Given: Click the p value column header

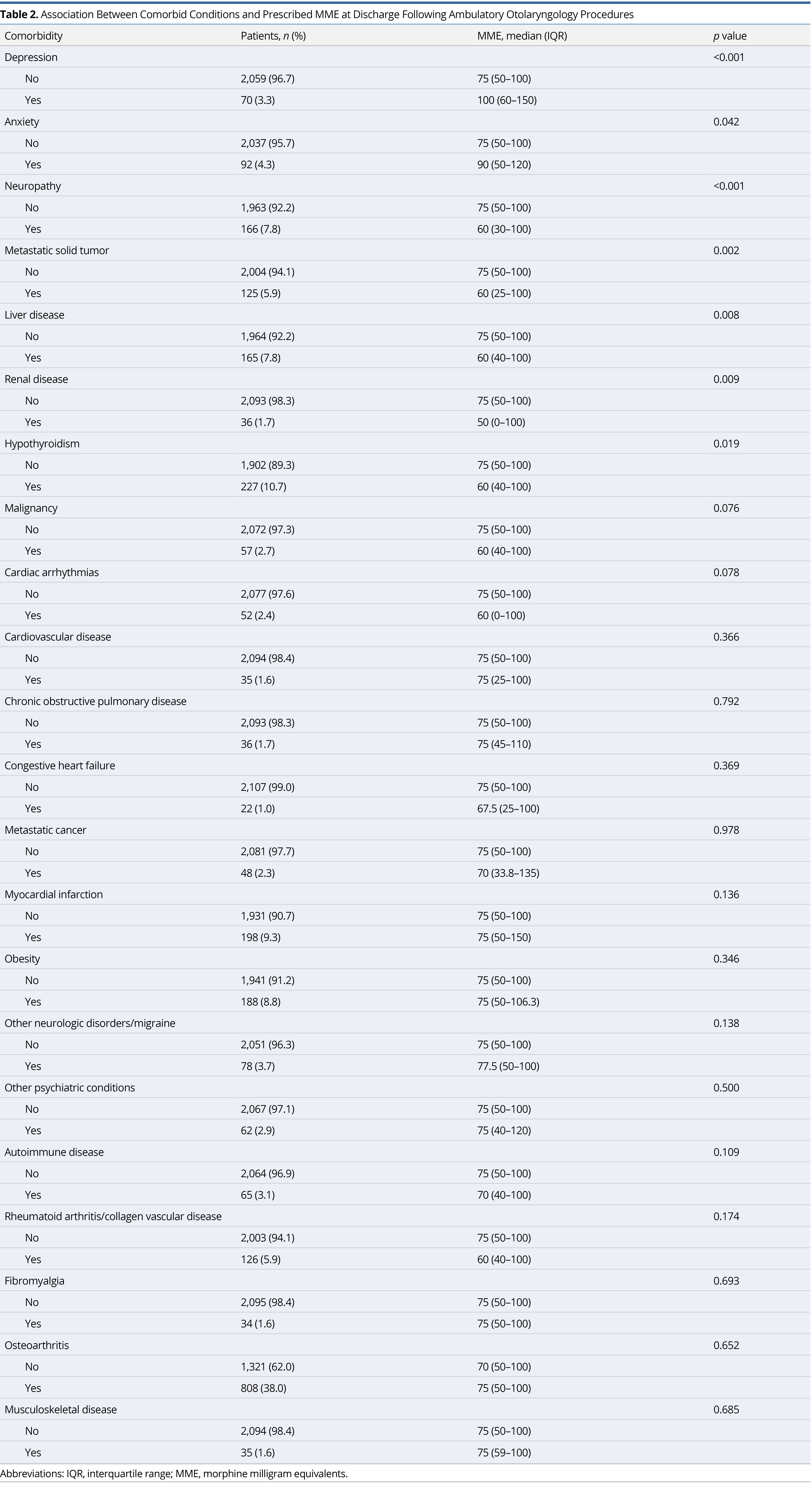Looking at the screenshot, I should pyautogui.click(x=730, y=36).
